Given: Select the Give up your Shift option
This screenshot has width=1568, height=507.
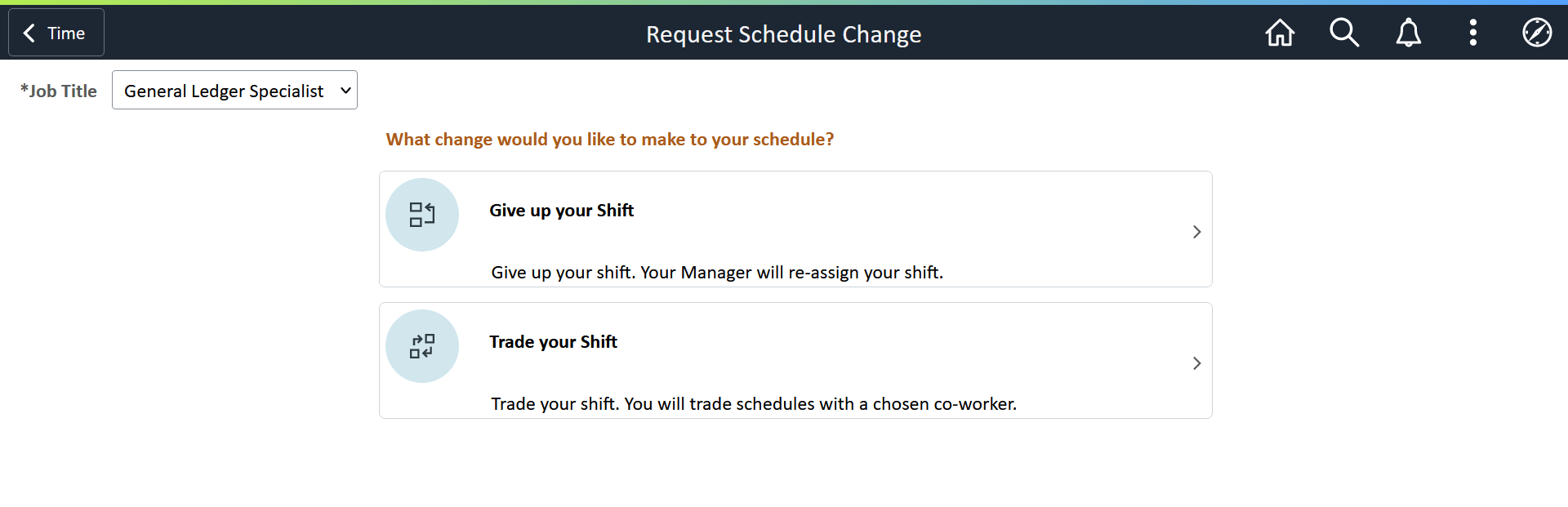Looking at the screenshot, I should (x=561, y=211).
